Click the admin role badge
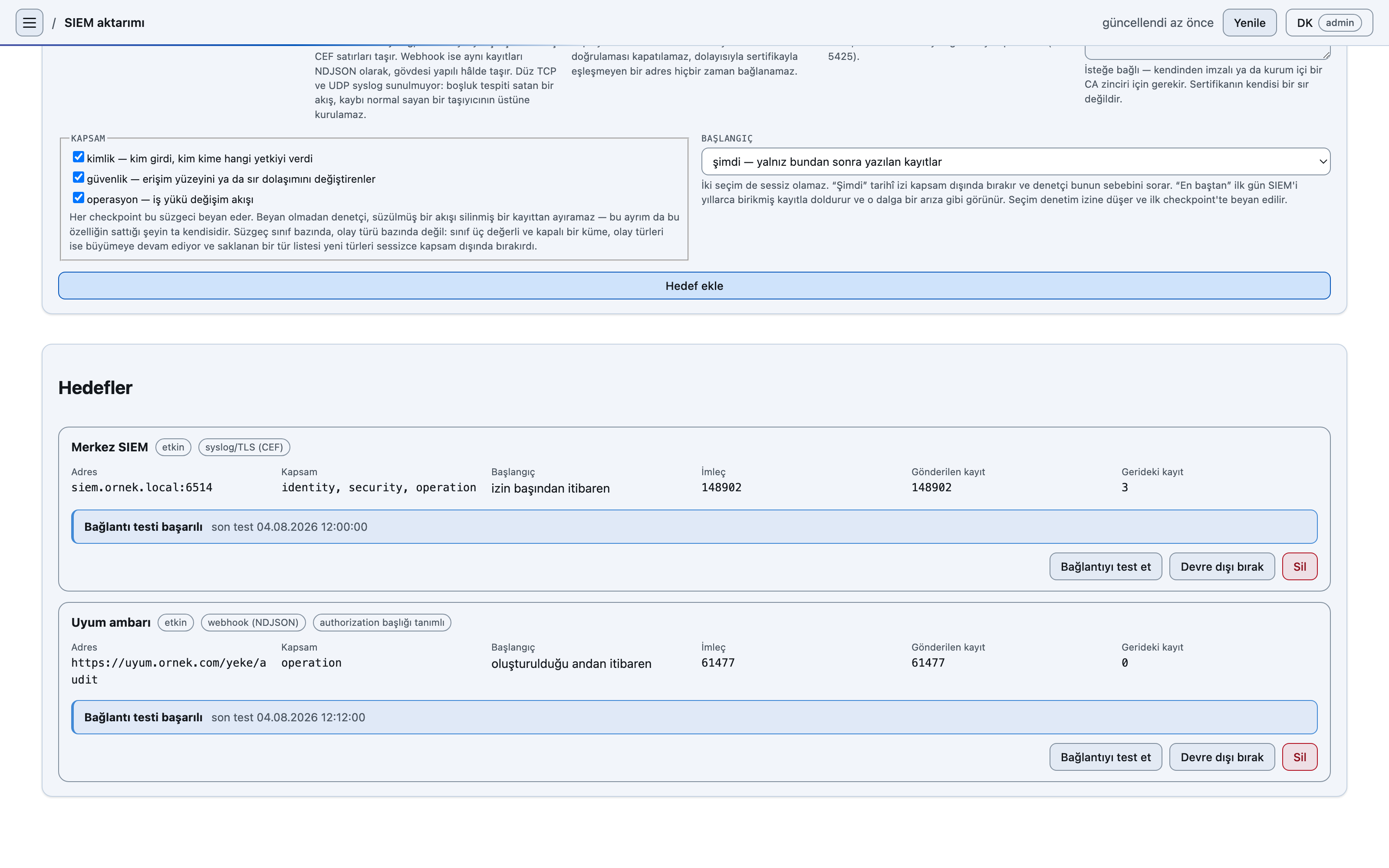 click(1340, 23)
